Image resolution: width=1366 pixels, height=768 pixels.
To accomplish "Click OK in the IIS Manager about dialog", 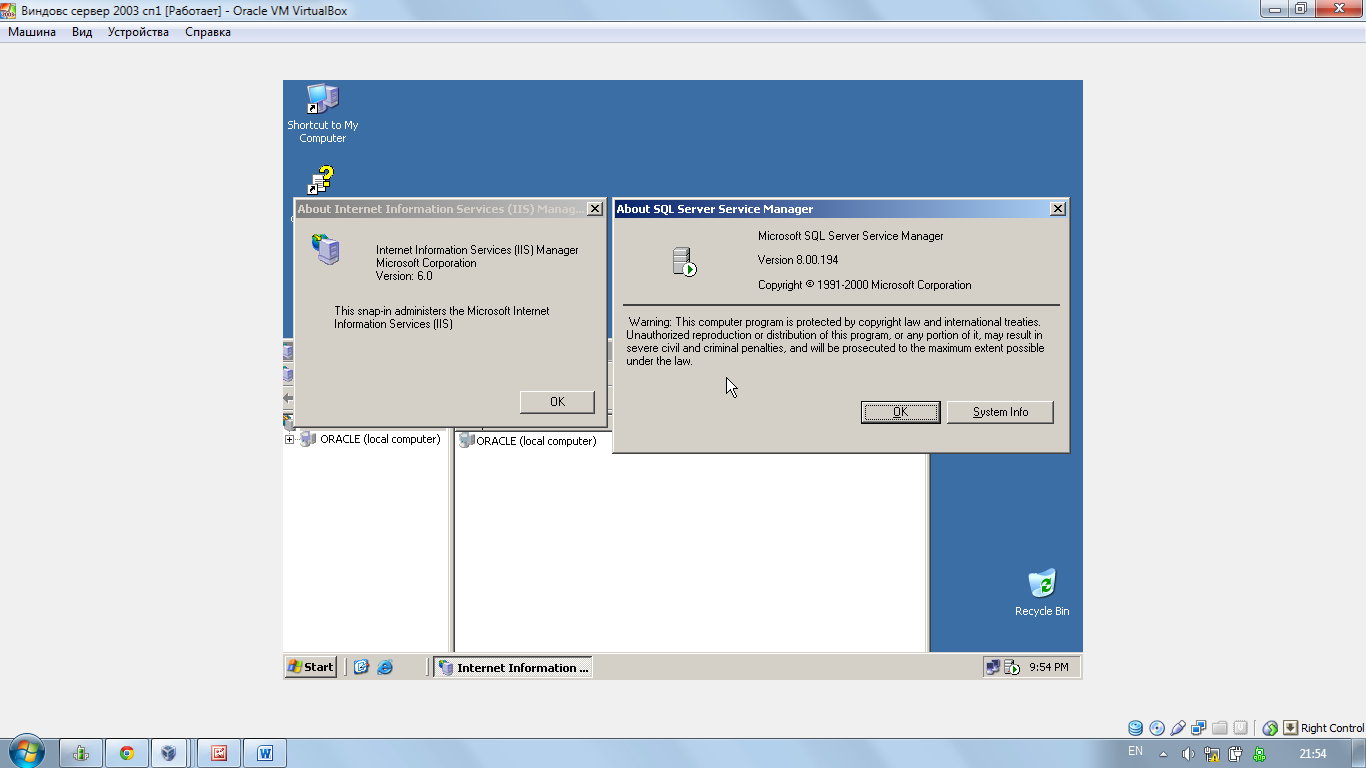I will click(557, 401).
